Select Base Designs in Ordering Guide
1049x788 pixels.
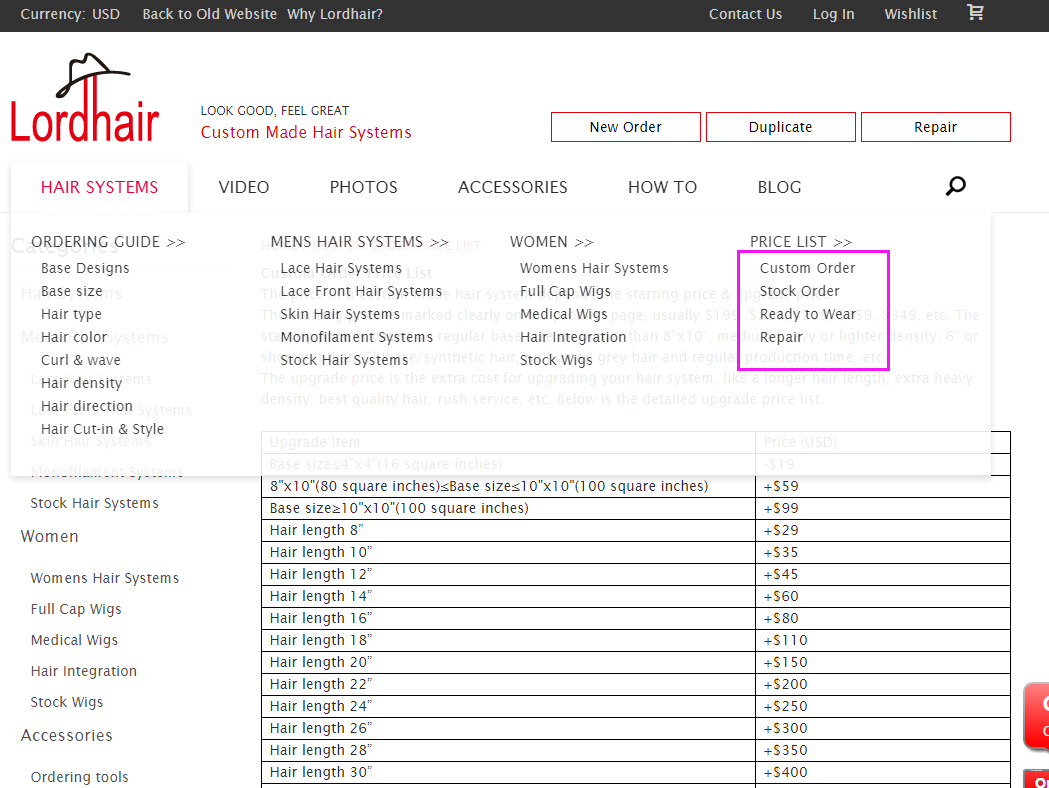(85, 268)
